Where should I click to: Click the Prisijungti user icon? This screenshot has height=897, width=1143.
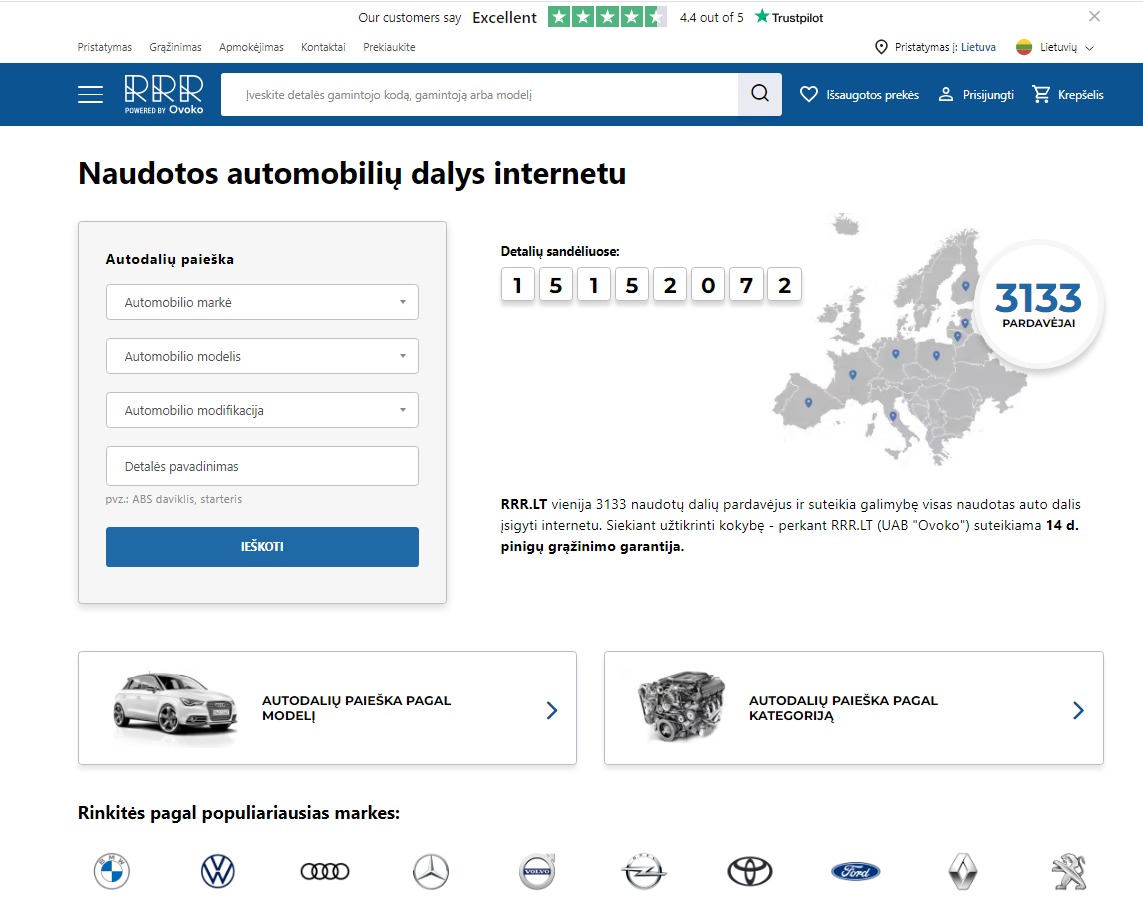tap(945, 94)
